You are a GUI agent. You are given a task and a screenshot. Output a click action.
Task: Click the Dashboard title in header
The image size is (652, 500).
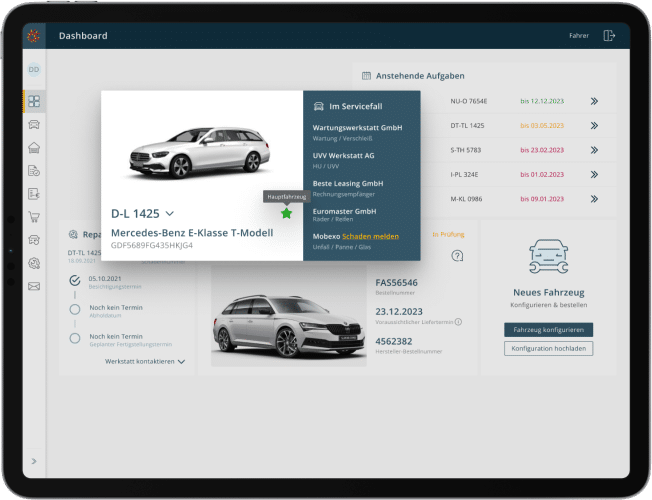coord(83,36)
